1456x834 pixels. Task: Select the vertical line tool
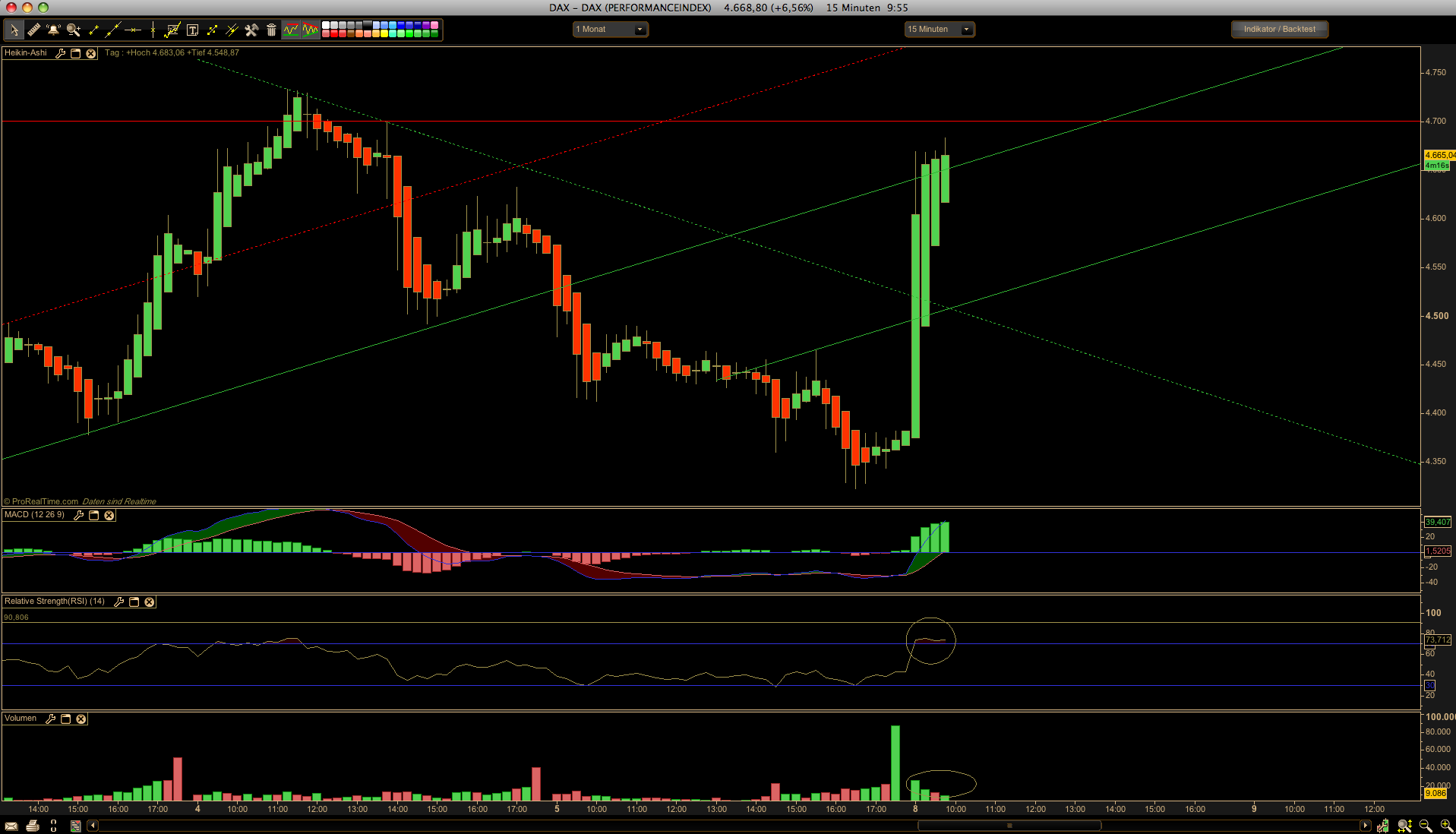pos(153,30)
